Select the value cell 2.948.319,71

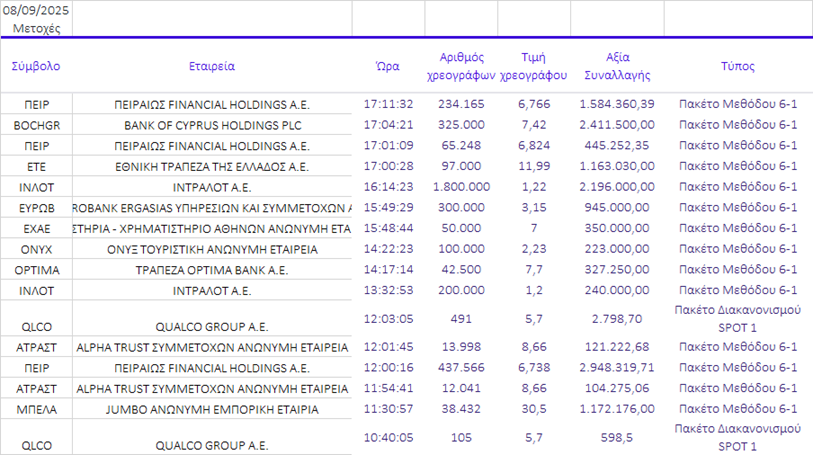click(617, 368)
